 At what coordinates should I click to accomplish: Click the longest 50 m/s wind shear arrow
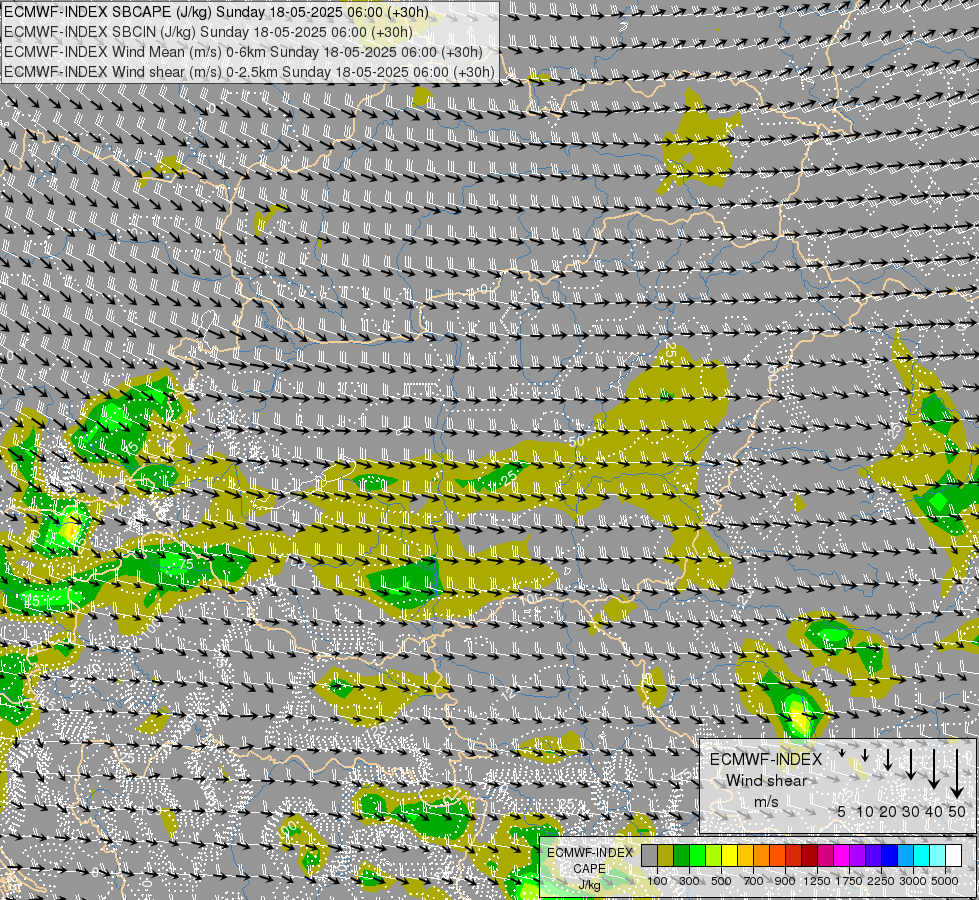pos(957,774)
